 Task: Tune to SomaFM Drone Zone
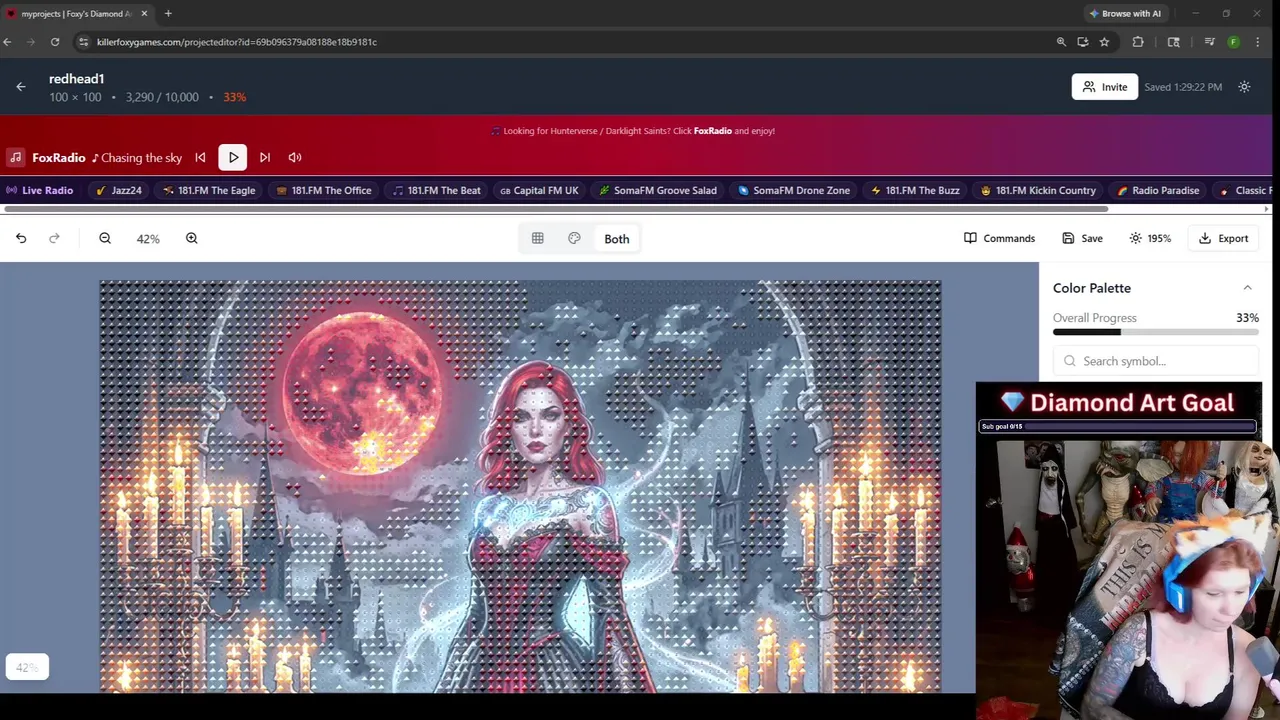(x=794, y=190)
